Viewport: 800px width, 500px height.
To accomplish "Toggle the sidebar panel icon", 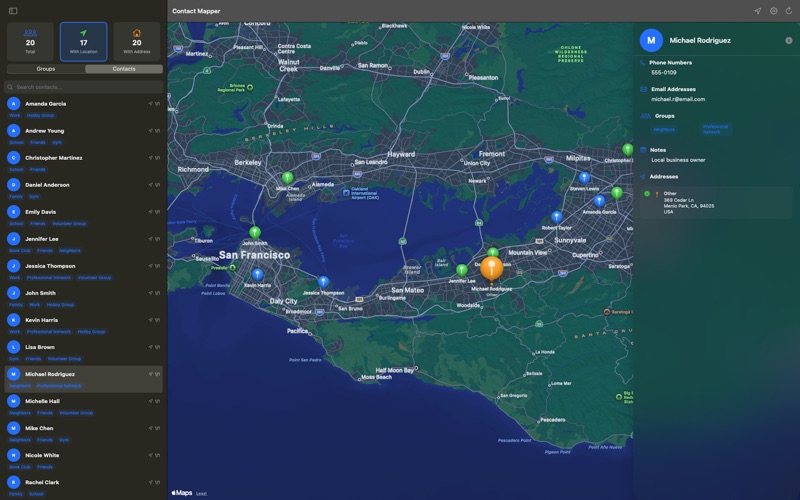I will click(x=13, y=11).
